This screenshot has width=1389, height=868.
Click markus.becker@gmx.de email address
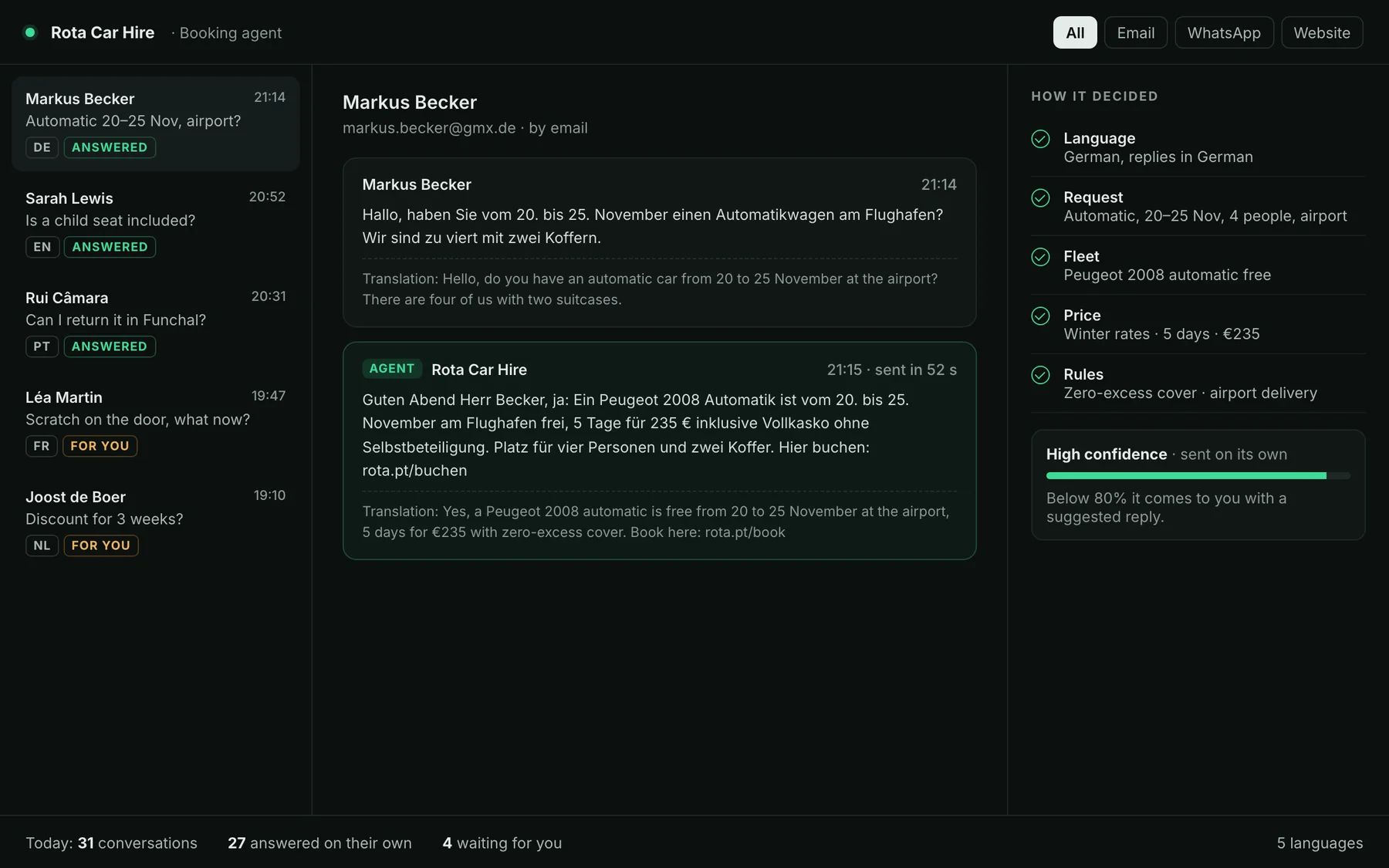click(x=429, y=128)
